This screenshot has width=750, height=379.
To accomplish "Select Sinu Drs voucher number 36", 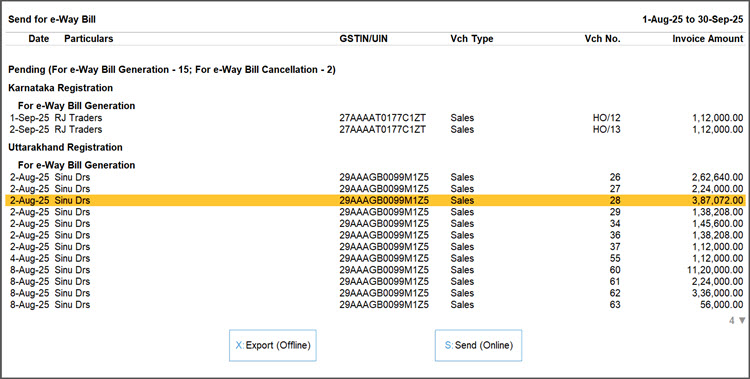I will (x=375, y=235).
